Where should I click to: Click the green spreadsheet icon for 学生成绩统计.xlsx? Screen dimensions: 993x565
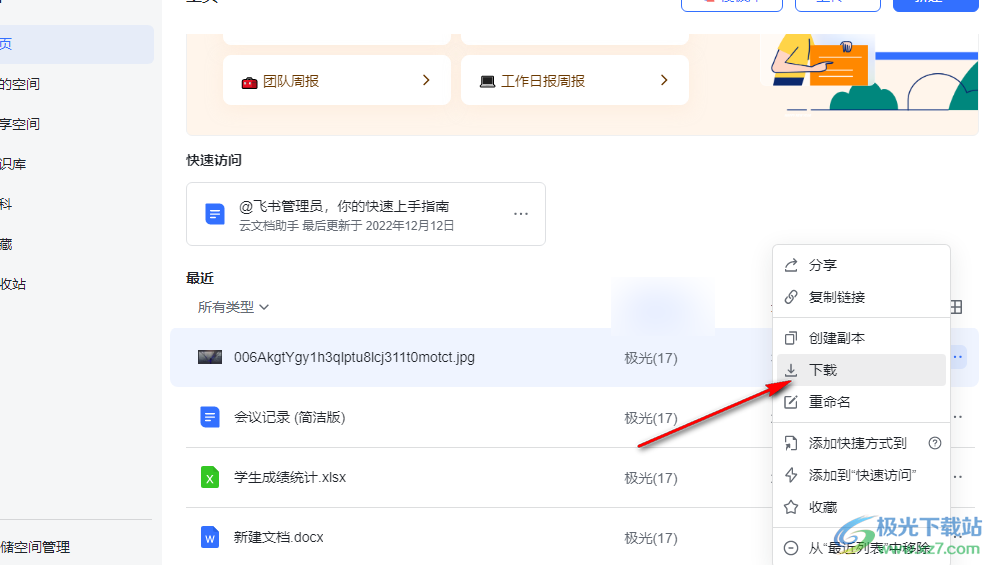tap(210, 477)
